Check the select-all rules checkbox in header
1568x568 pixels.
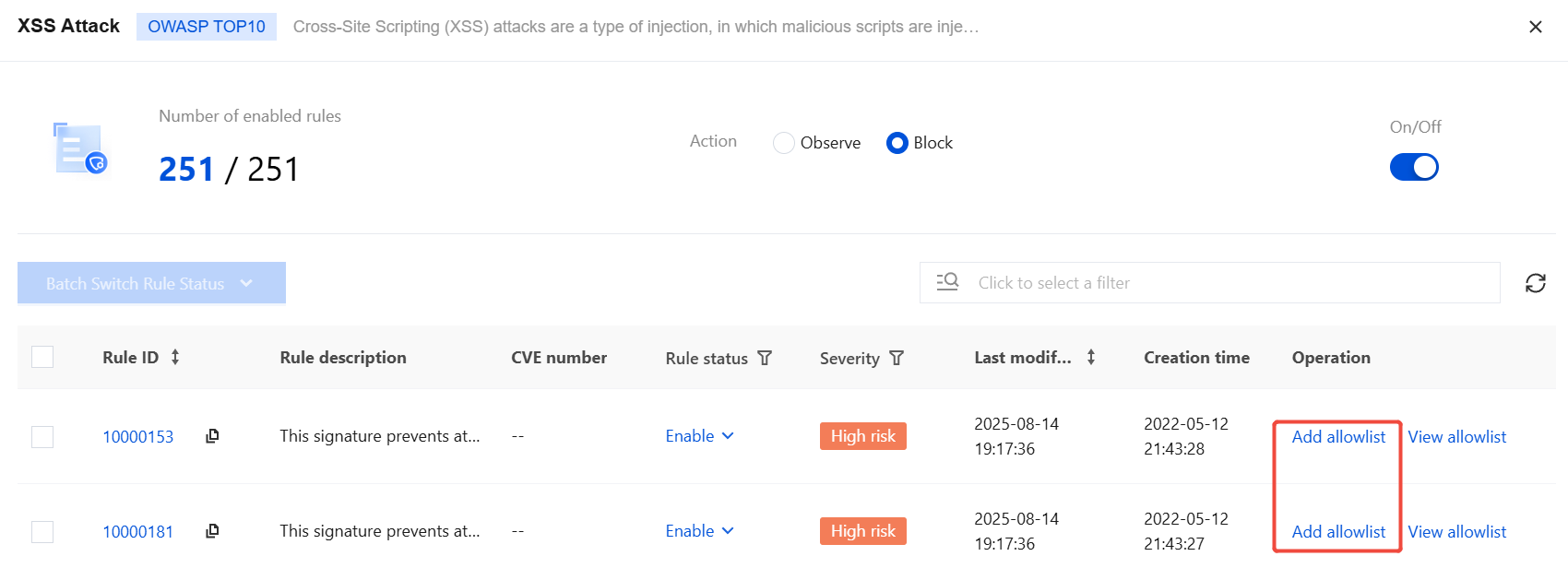42,357
